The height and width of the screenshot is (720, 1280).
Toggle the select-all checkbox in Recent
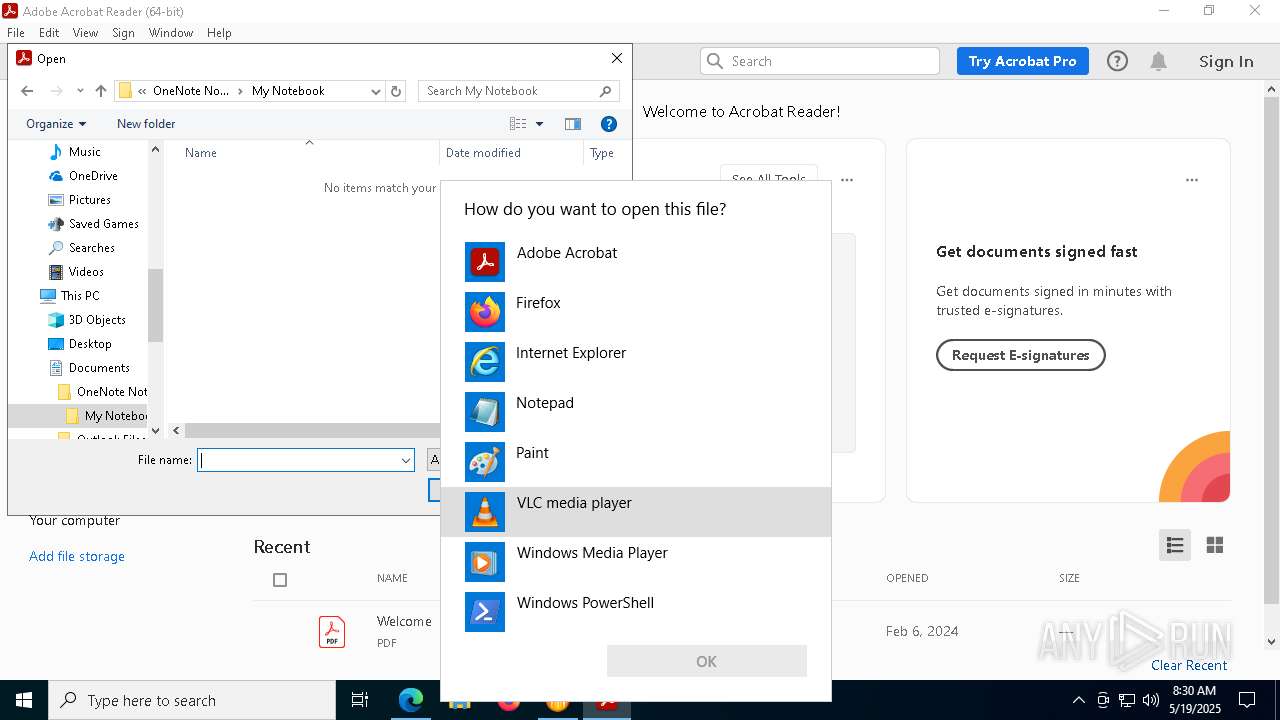(x=280, y=580)
